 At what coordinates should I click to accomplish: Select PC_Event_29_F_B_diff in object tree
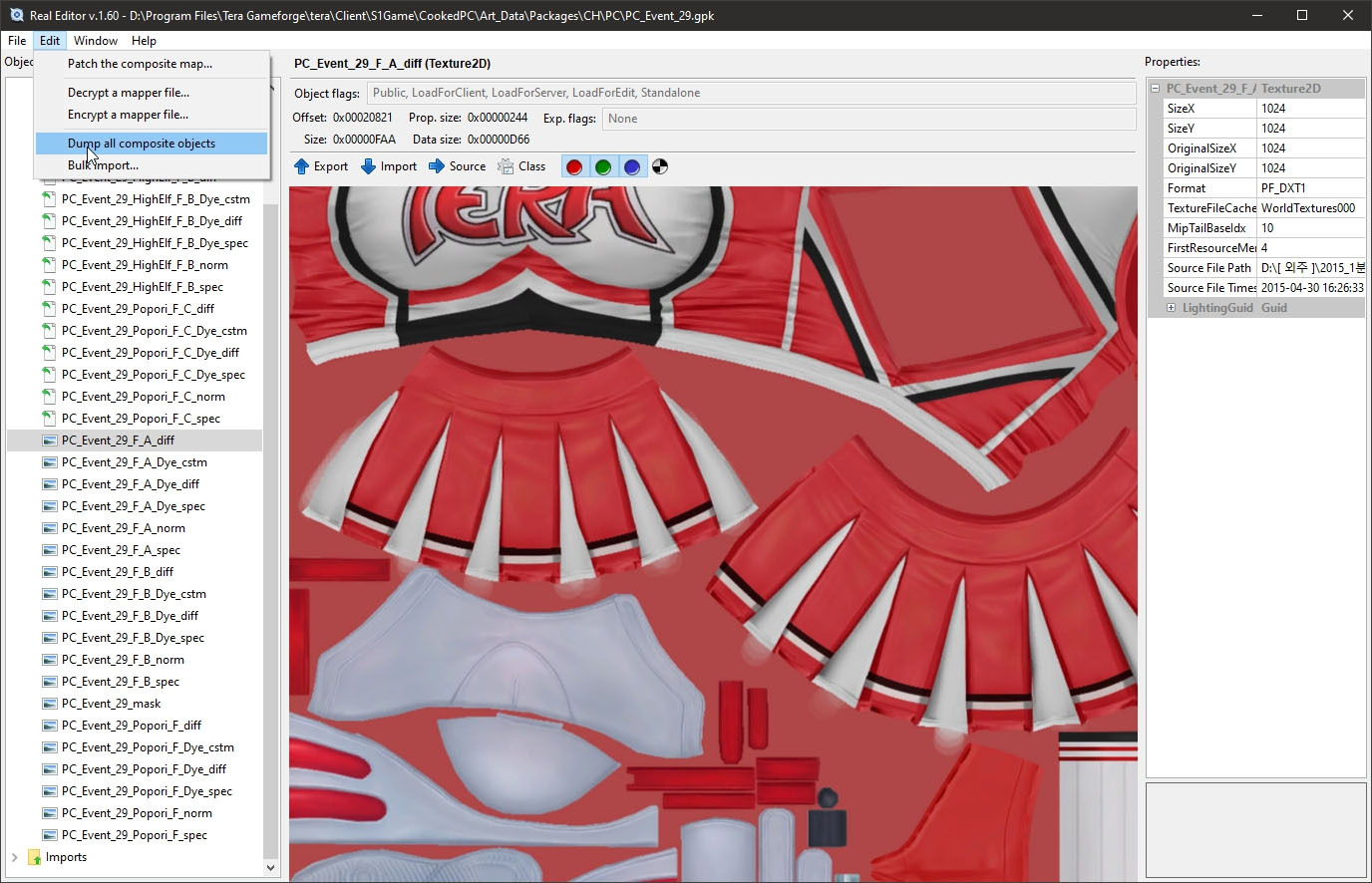pyautogui.click(x=118, y=572)
